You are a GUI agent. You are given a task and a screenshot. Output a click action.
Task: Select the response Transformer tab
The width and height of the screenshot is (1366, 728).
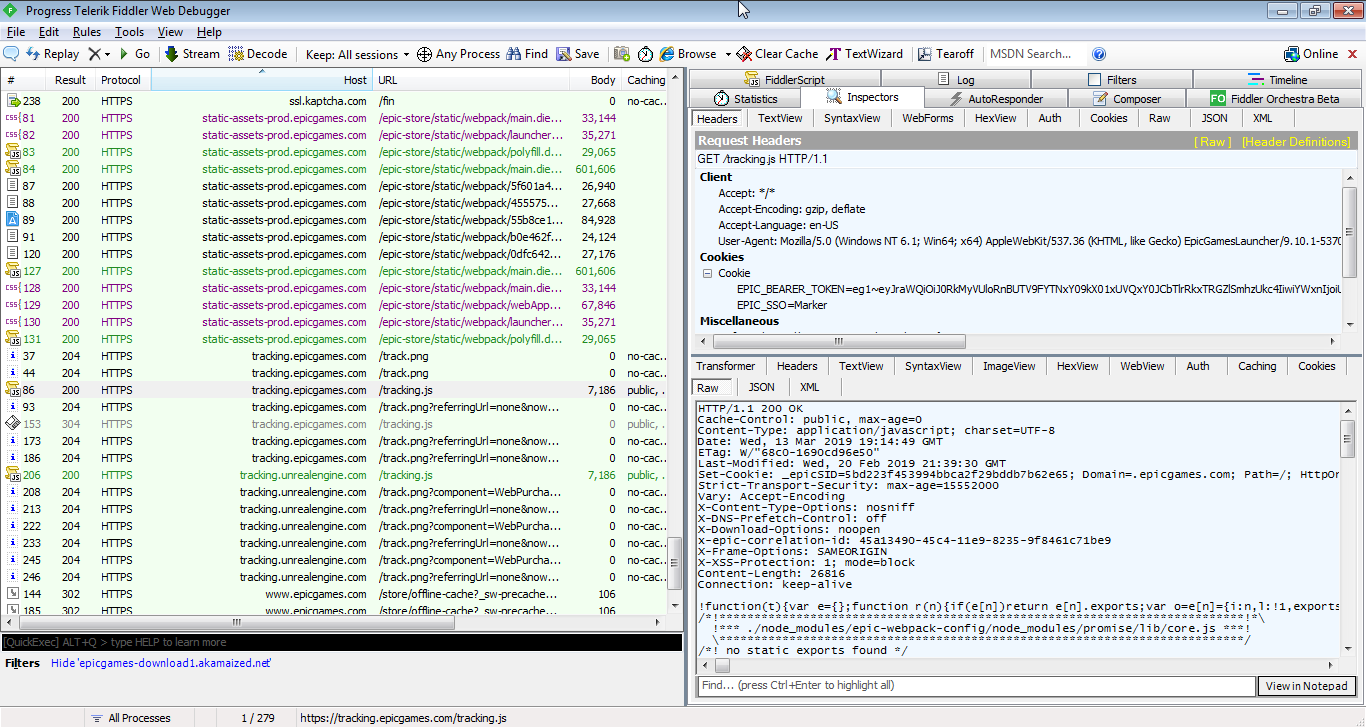point(726,366)
